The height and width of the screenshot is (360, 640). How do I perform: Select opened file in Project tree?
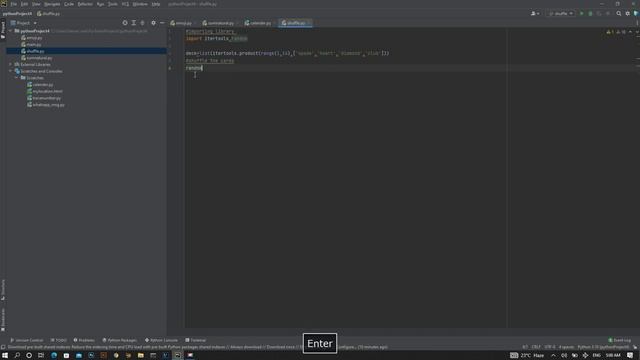[x=125, y=23]
